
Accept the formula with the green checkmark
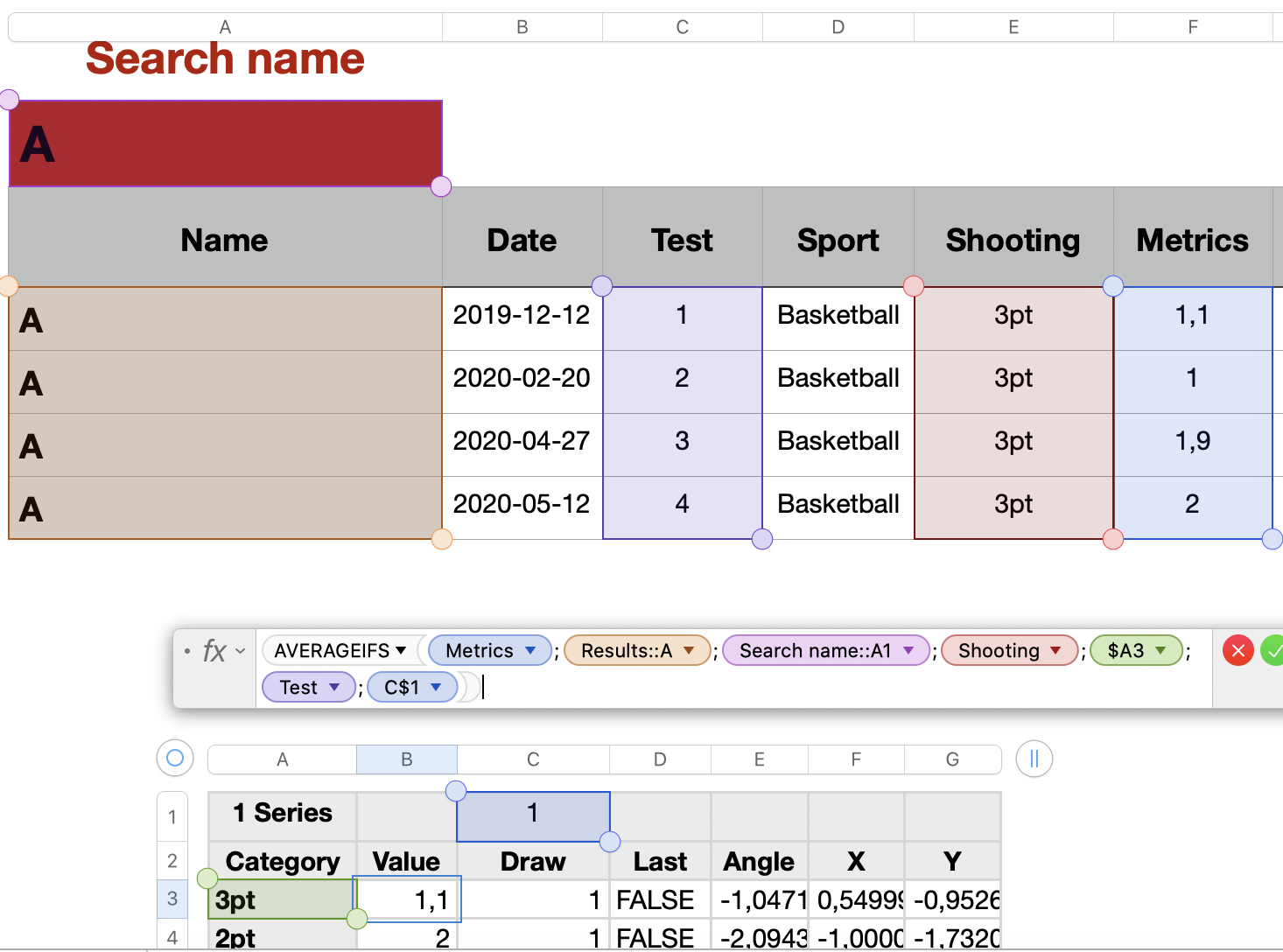[x=1273, y=650]
